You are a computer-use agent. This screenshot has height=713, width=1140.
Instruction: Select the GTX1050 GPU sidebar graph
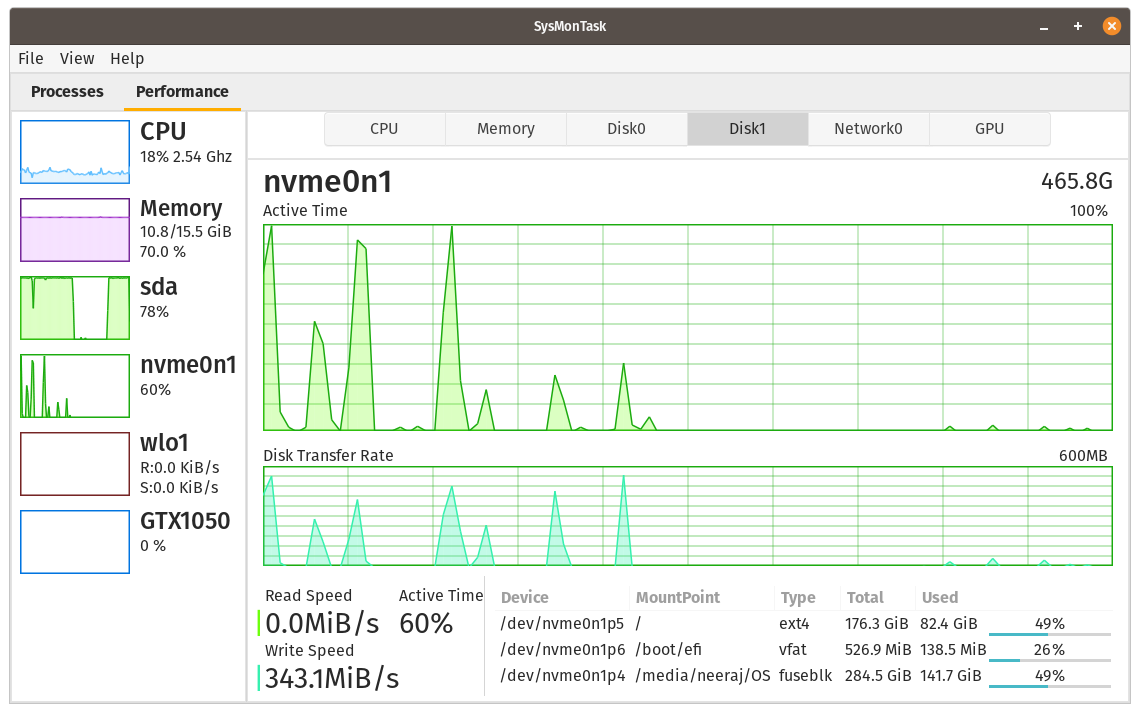point(75,541)
